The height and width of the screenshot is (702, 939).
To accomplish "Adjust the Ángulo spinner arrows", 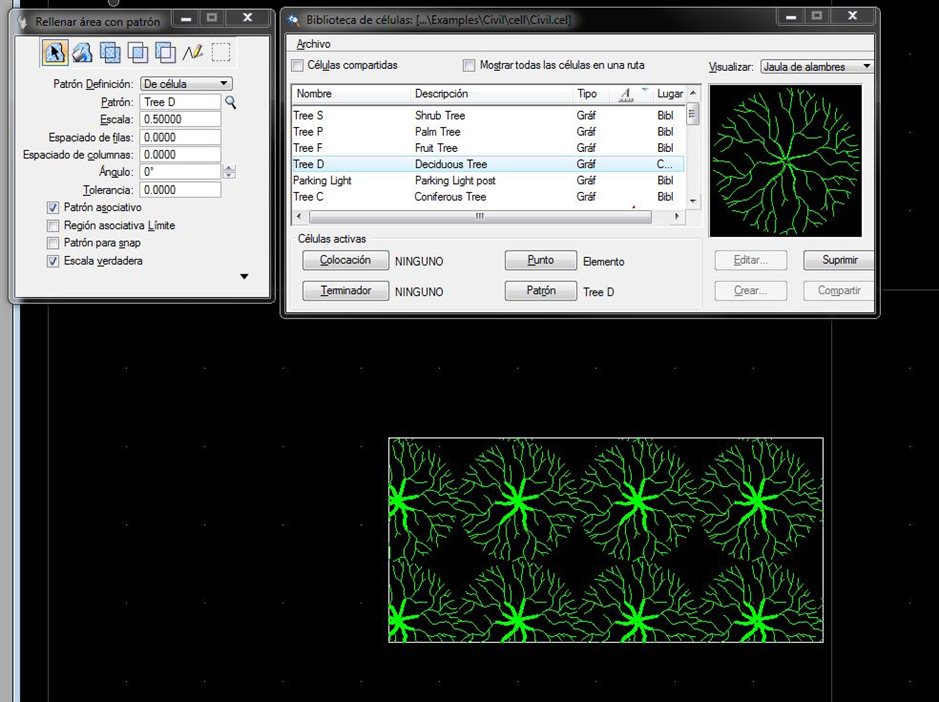I will (x=229, y=172).
